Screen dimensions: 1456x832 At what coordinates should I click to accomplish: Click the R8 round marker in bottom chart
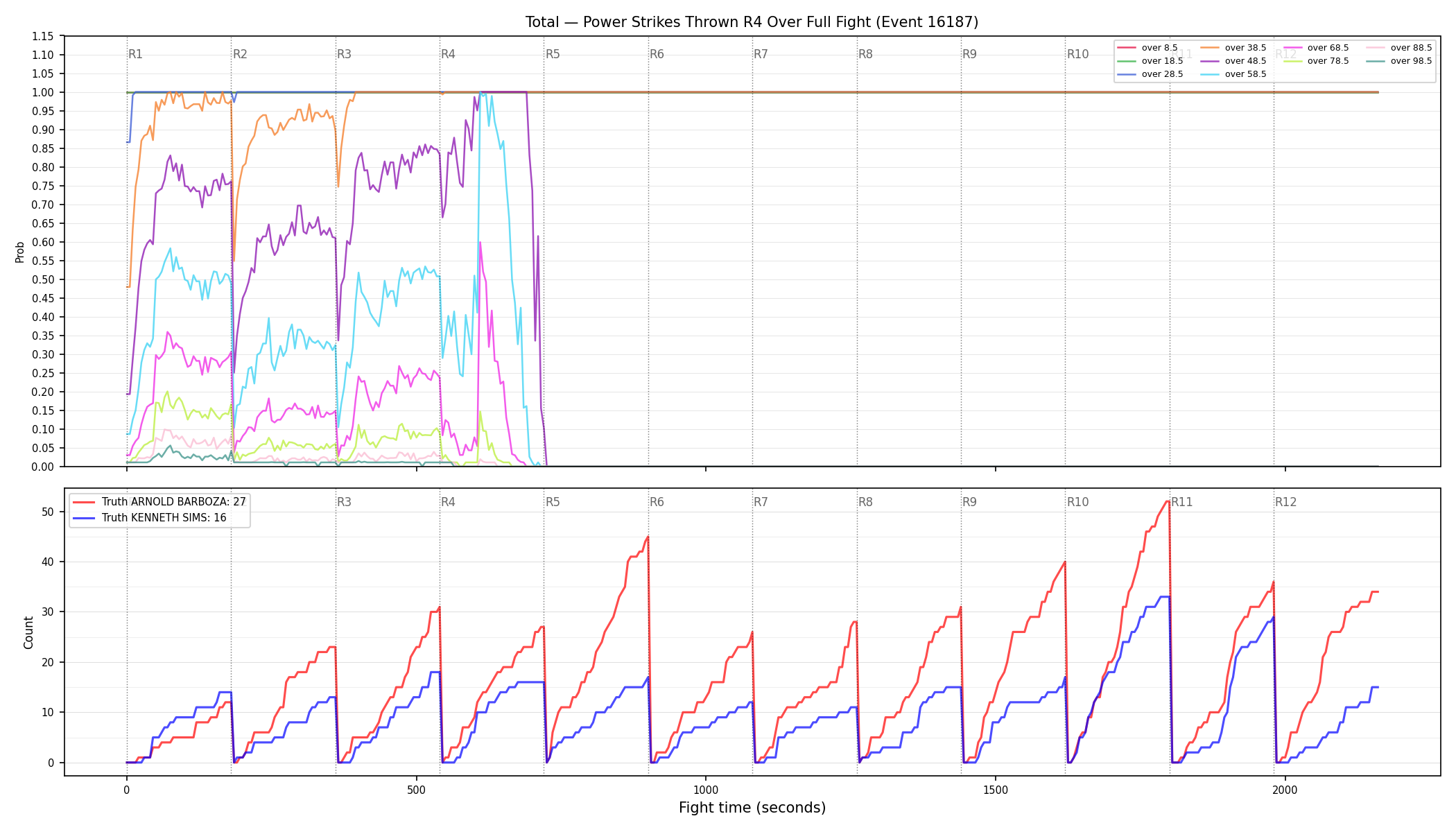coord(865,502)
